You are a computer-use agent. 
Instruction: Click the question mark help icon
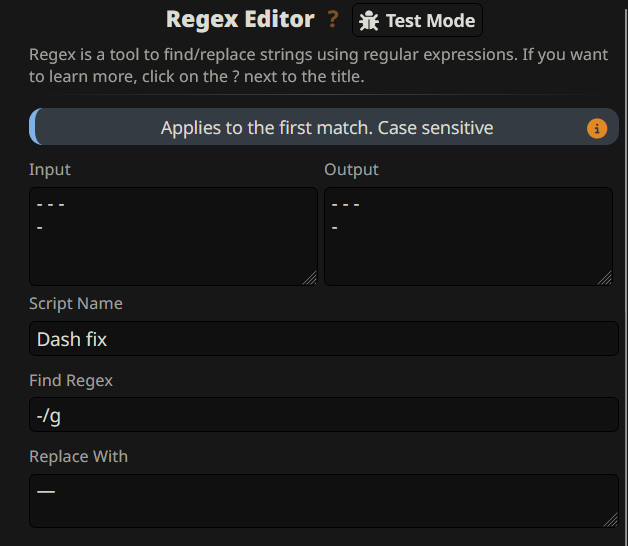[334, 20]
